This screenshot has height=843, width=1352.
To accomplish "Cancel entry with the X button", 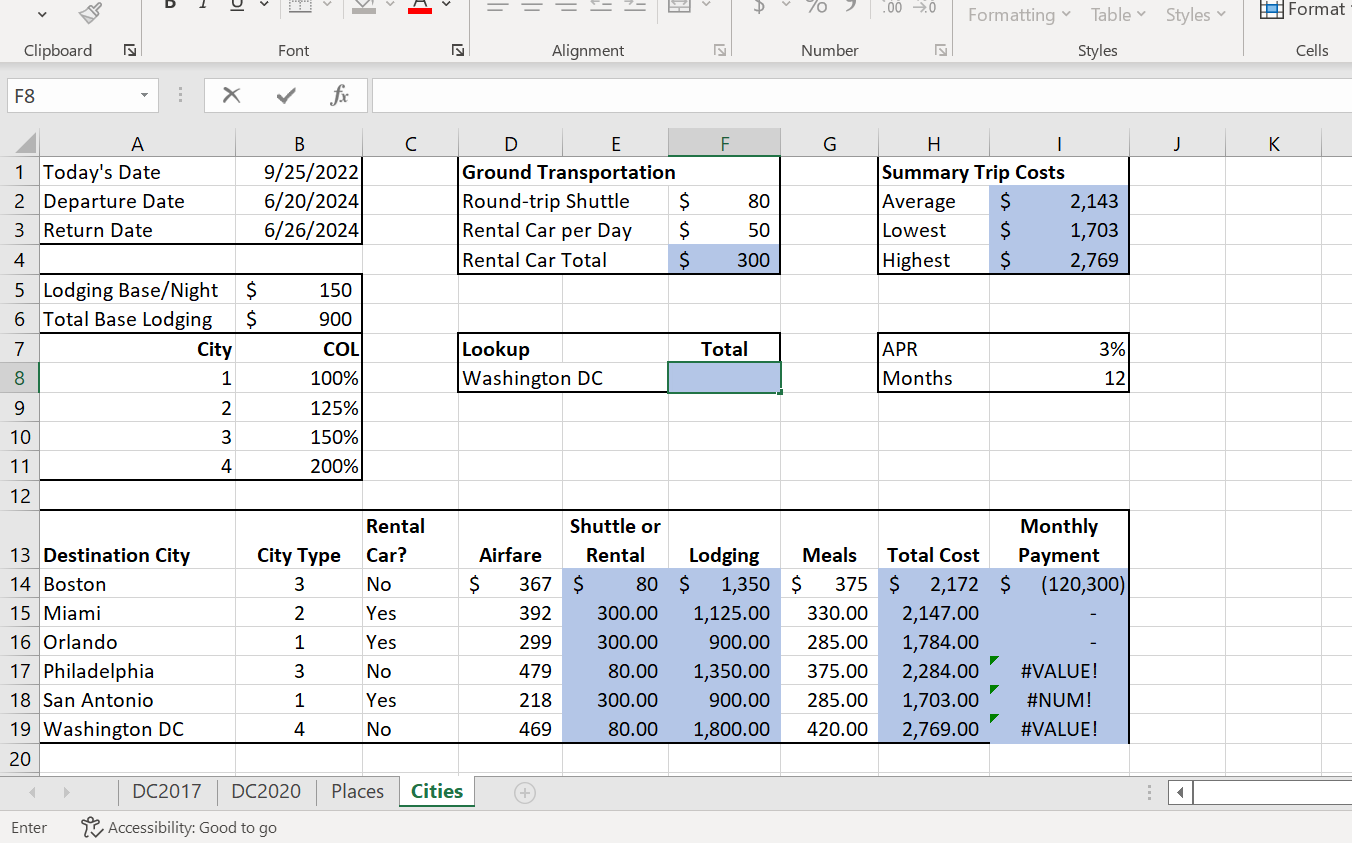I will point(231,95).
